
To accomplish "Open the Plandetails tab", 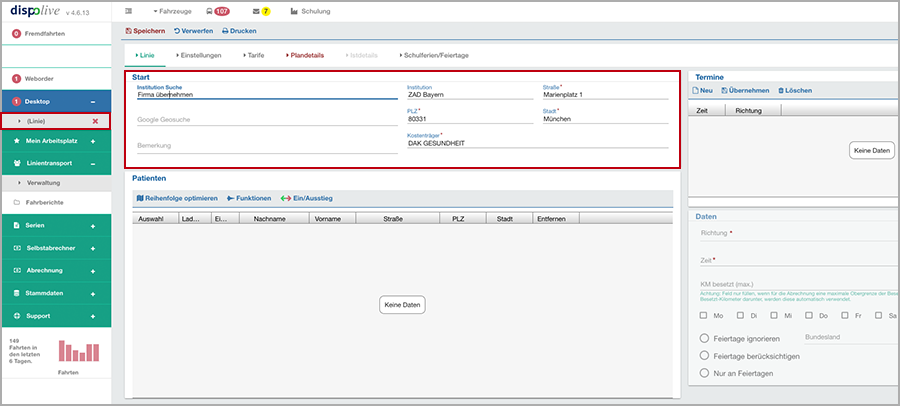I will point(305,56).
